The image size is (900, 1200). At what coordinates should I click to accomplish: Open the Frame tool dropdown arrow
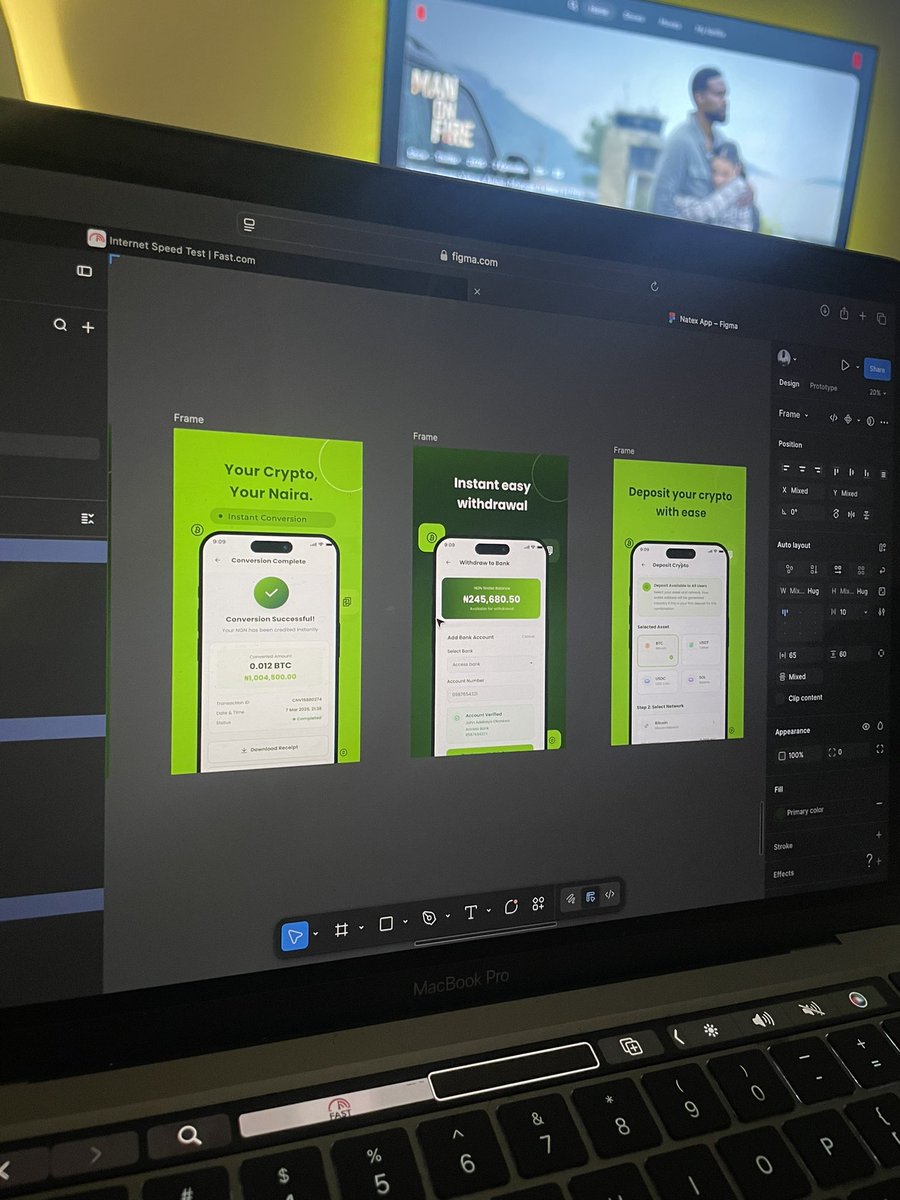pyautogui.click(x=359, y=927)
